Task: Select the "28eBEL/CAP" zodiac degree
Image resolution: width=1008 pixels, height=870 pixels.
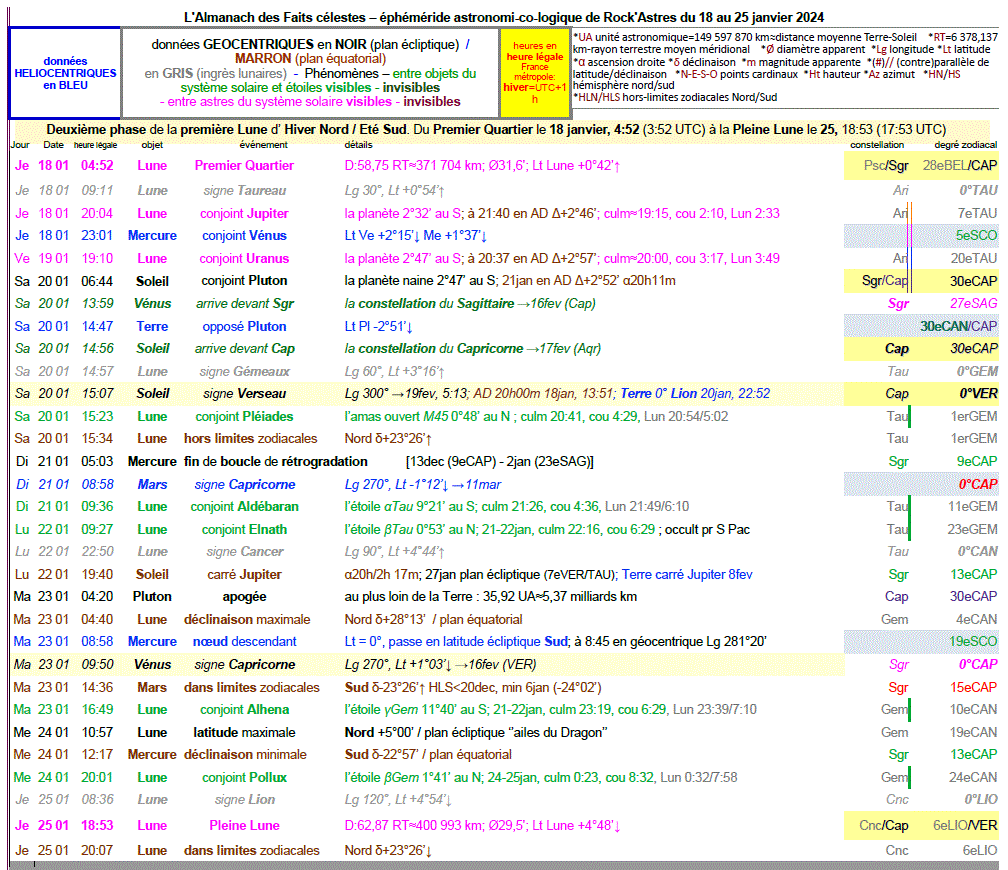Action: [x=960, y=165]
